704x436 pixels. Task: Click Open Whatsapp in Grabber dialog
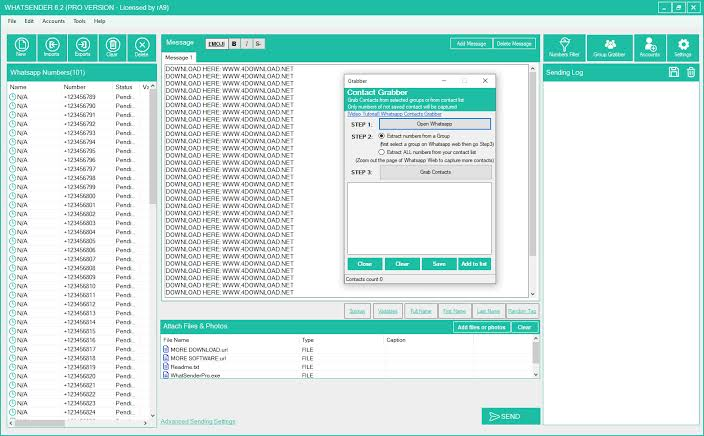coord(435,124)
